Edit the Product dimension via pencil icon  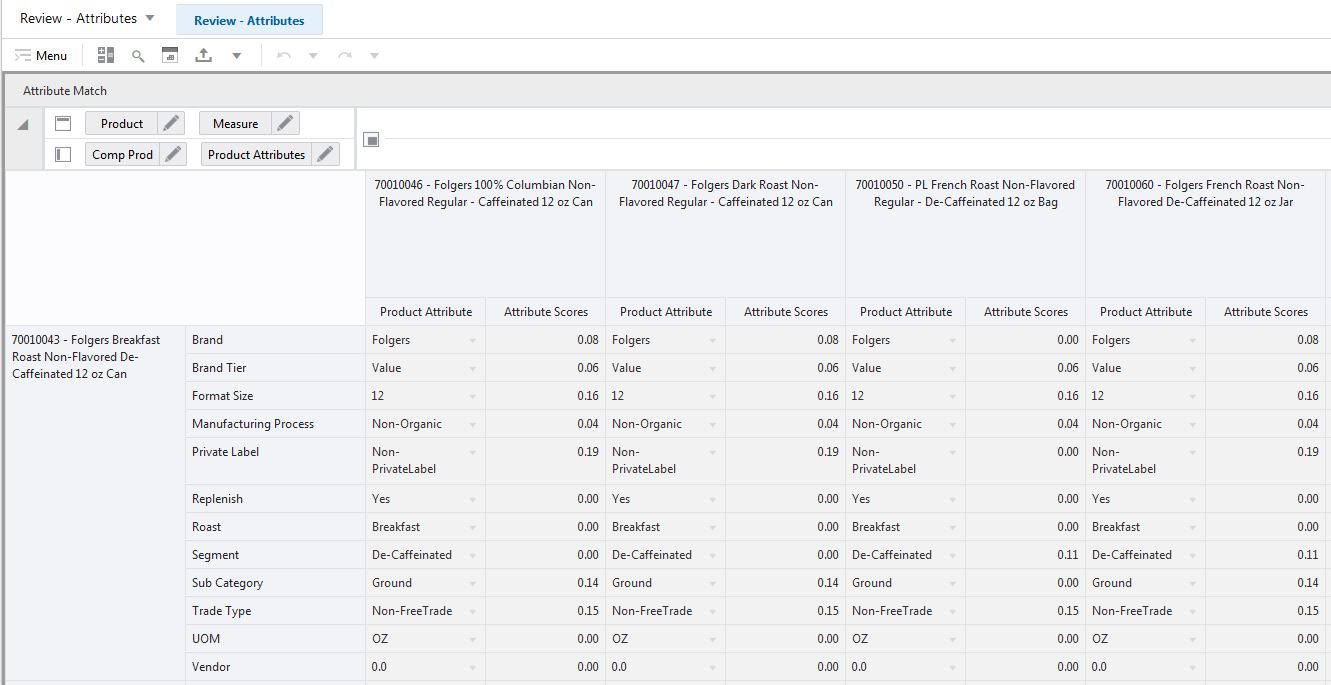[x=172, y=124]
